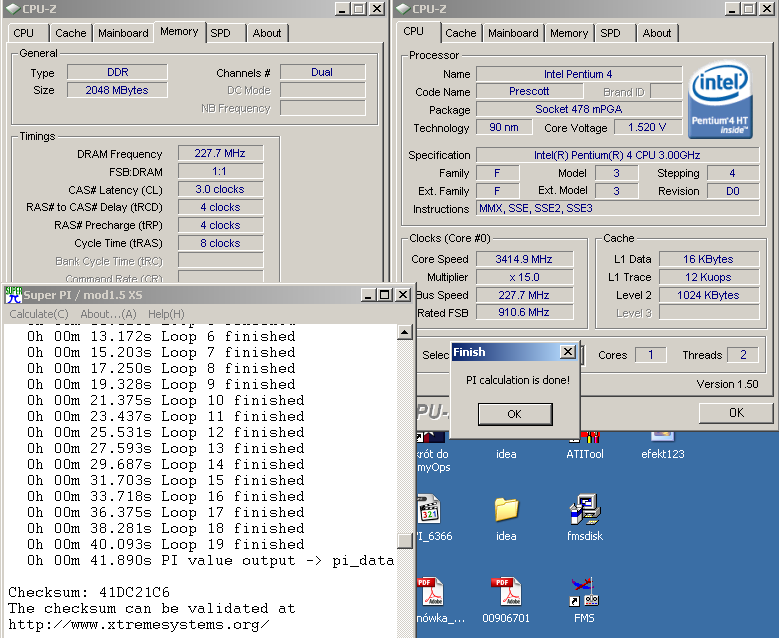Select SPD tab in left CPU-Z window
This screenshot has width=779, height=638.
[x=220, y=33]
